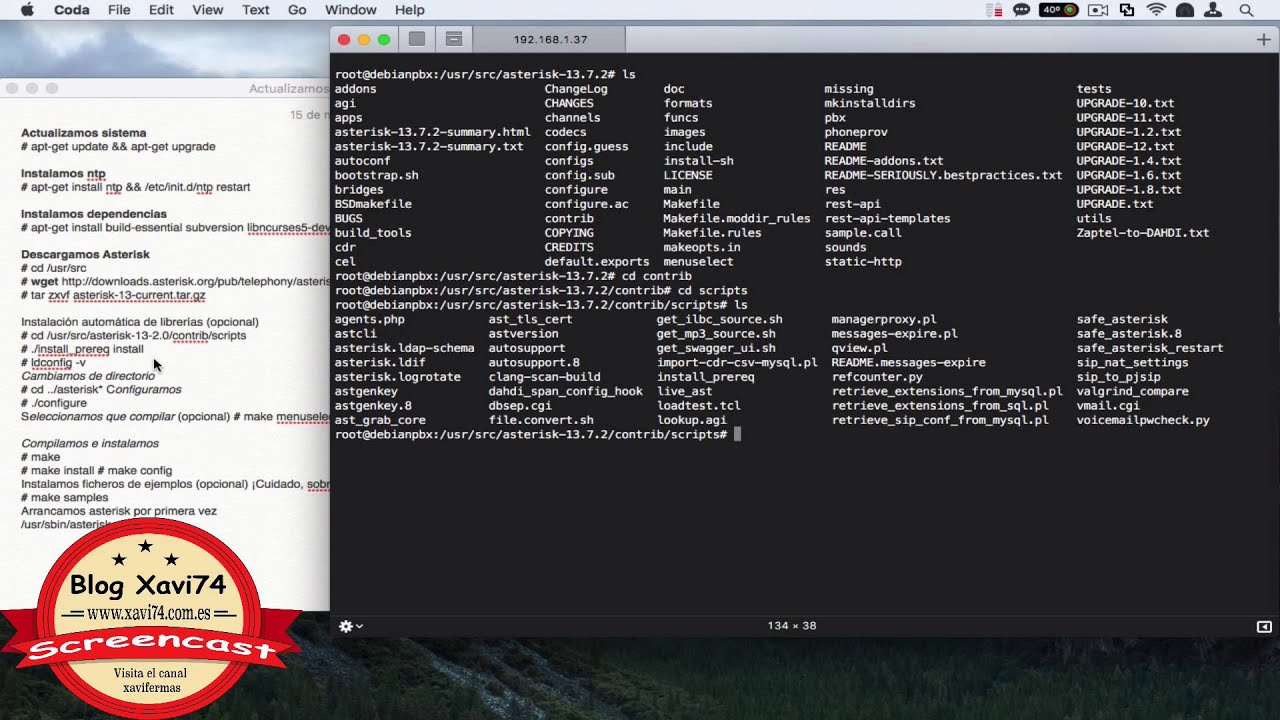Click the asterisk-13.7.2-summary.html entry
The width and height of the screenshot is (1280, 720).
(x=433, y=132)
